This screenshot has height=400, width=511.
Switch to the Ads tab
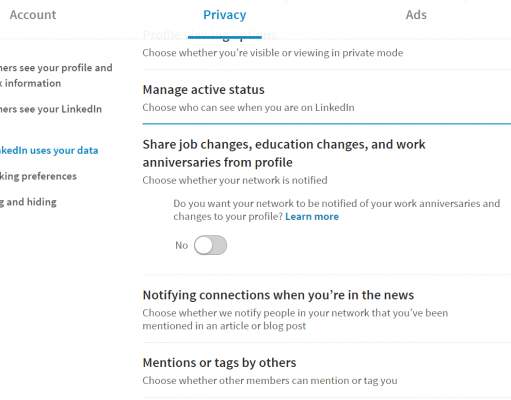[x=416, y=15]
